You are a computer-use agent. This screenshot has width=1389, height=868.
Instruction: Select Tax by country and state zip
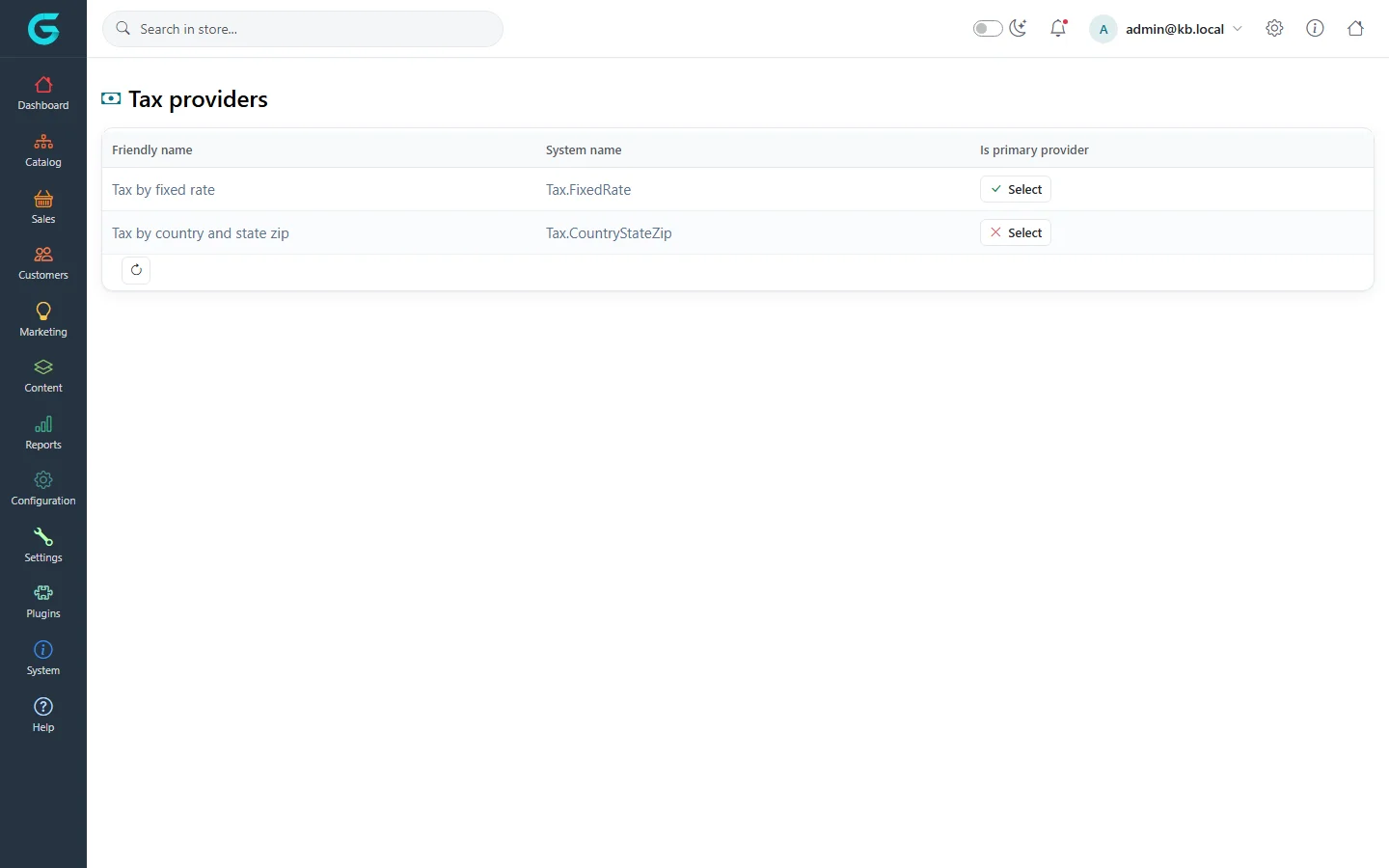[1016, 233]
